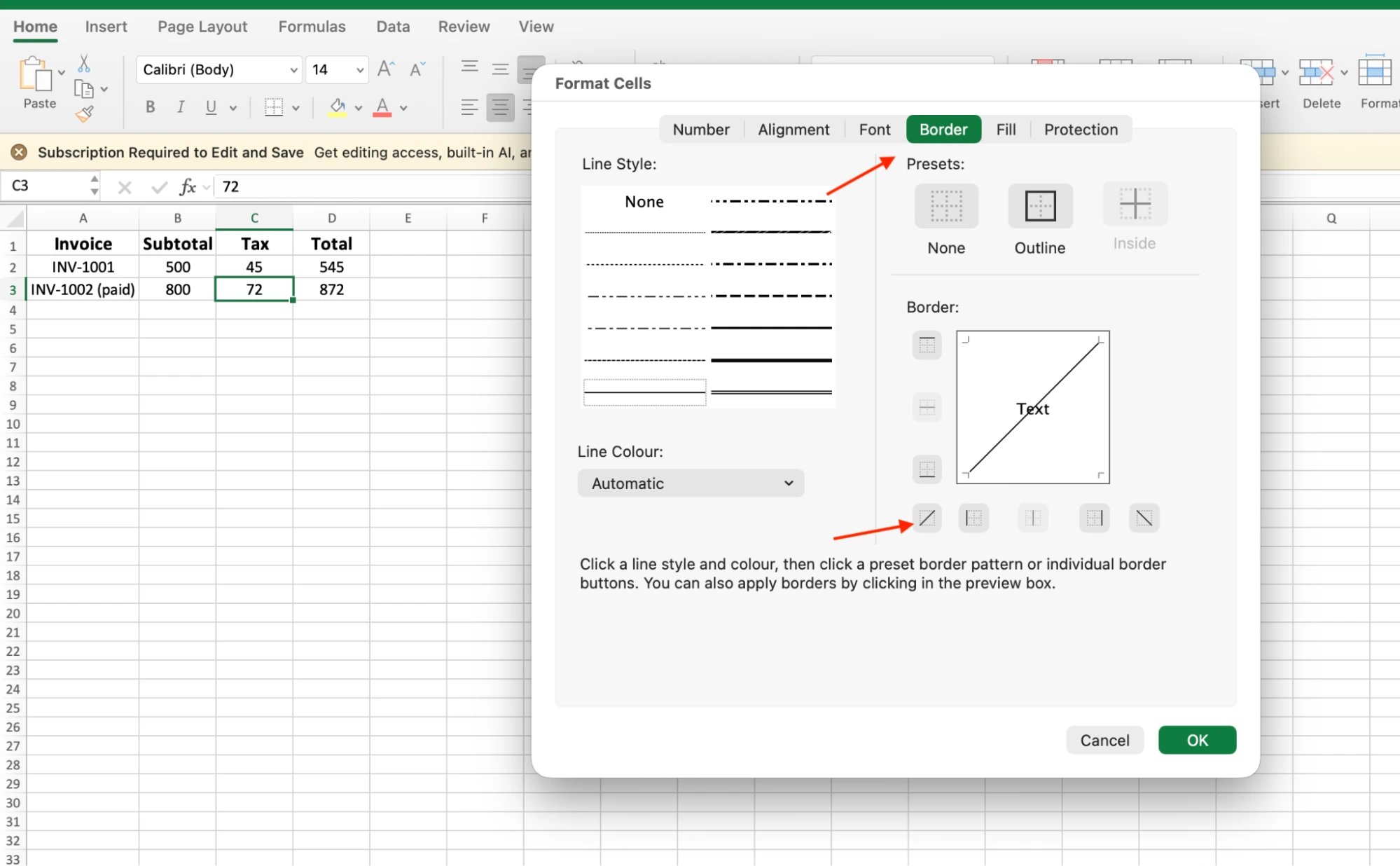Click the formula cancel X icon
1400x866 pixels.
tap(125, 187)
